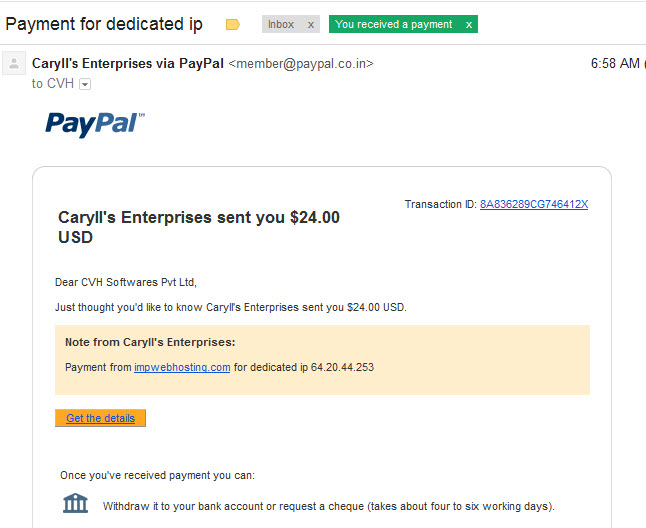Click the withdraw to bank account text
The height and width of the screenshot is (528, 646).
(329, 506)
